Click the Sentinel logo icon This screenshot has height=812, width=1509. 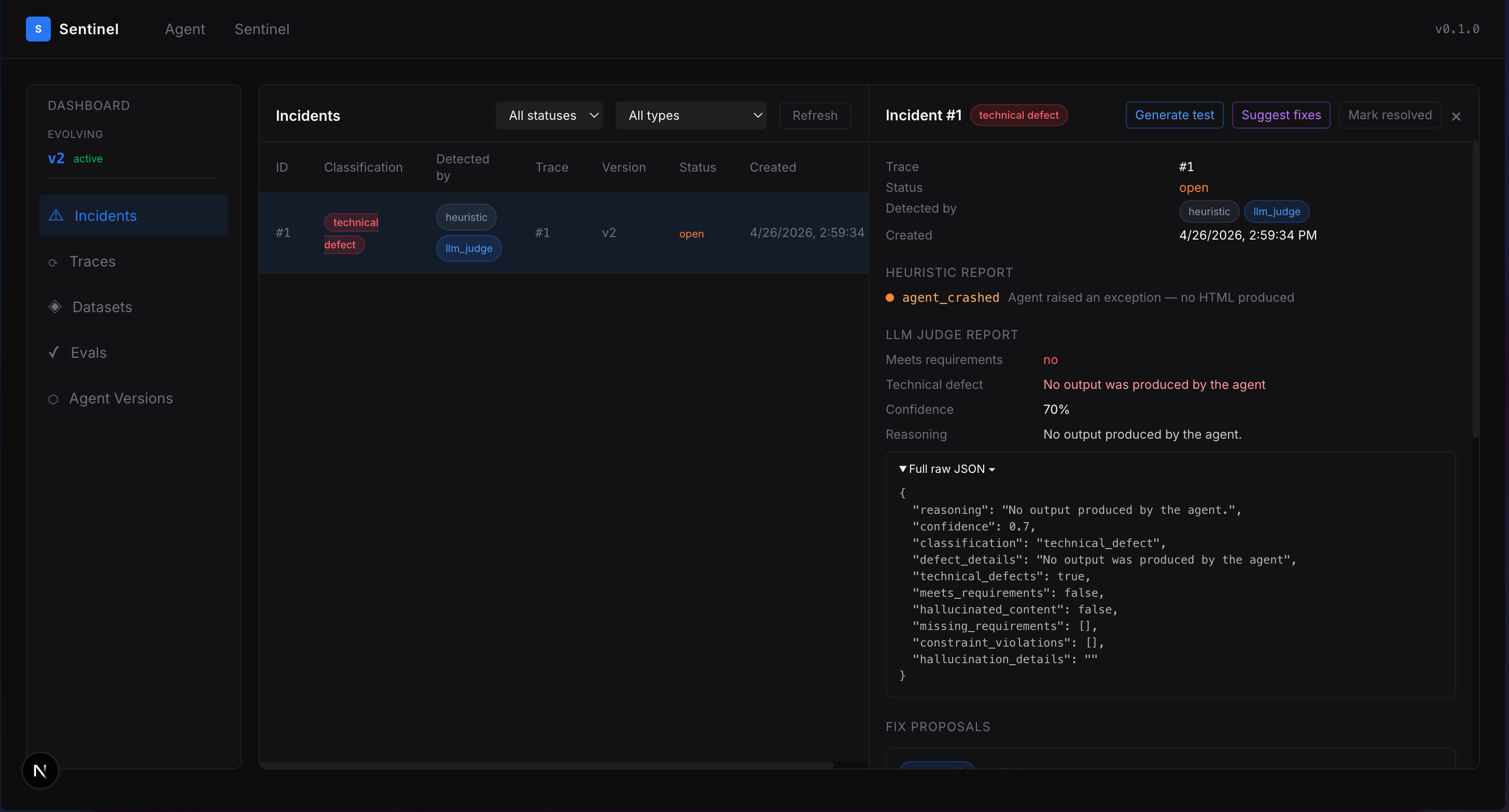click(x=38, y=29)
